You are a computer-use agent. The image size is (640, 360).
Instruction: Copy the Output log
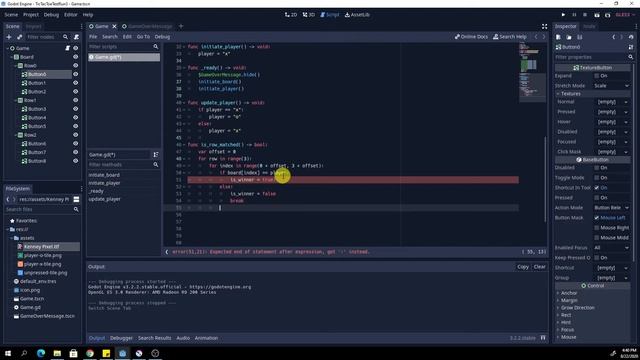coord(523,267)
